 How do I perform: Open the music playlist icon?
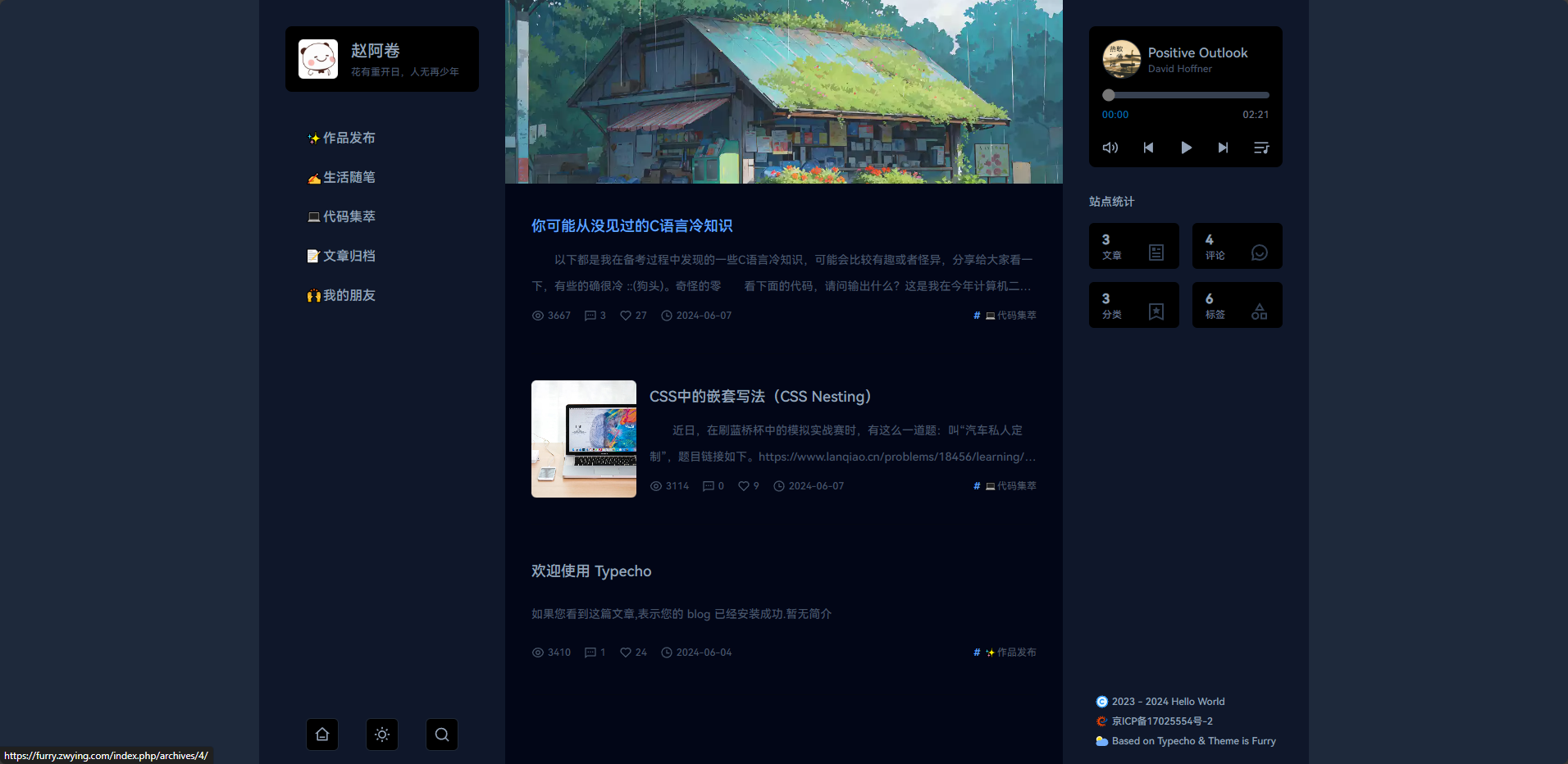click(1261, 148)
